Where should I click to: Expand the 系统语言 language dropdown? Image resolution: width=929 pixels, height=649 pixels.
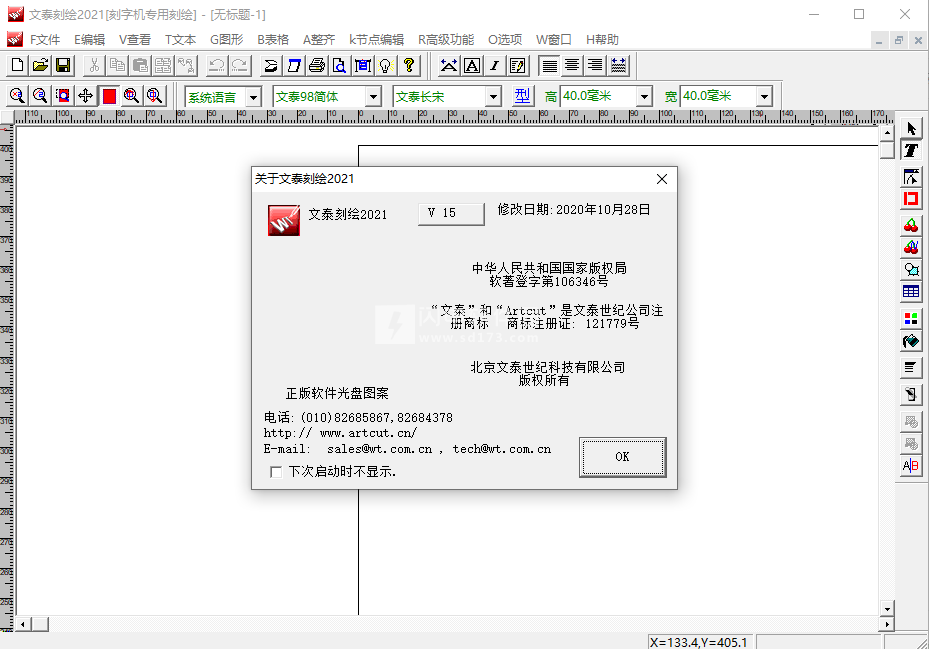tap(253, 97)
